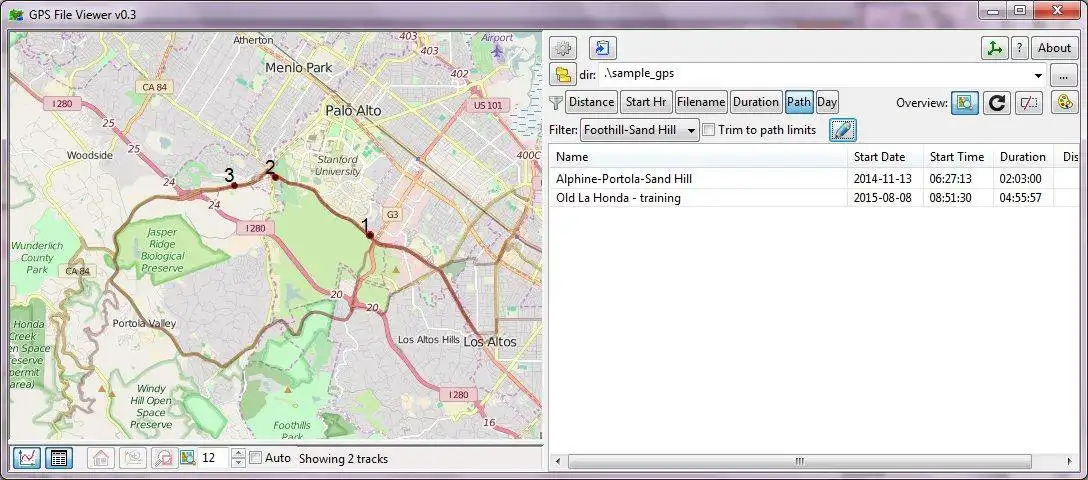This screenshot has height=480, width=1088.
Task: Increase the zoom level stepper
Action: click(x=239, y=454)
